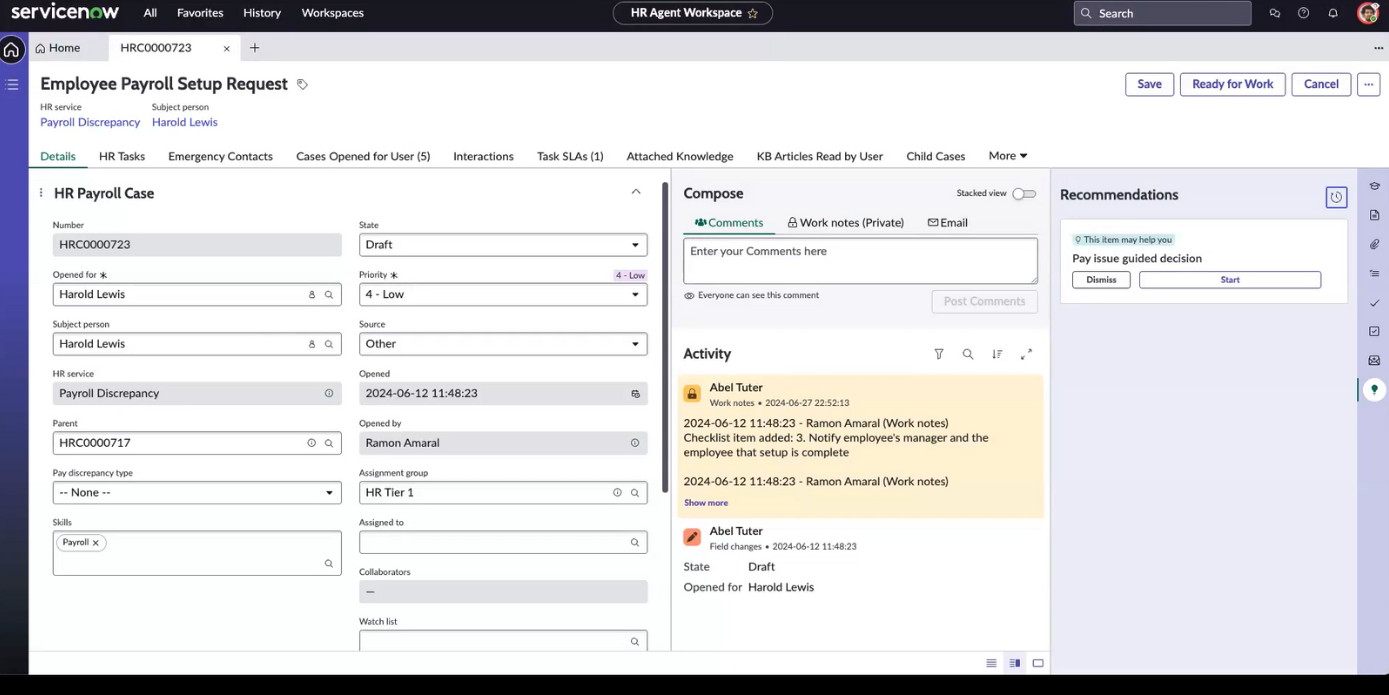Open the help question mark icon
Viewport: 1389px width, 695px height.
pyautogui.click(x=1303, y=13)
